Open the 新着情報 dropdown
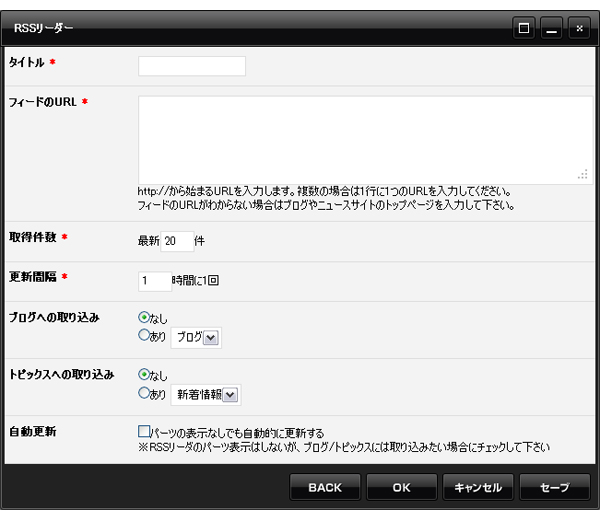This screenshot has height=530, width=600. coord(206,395)
